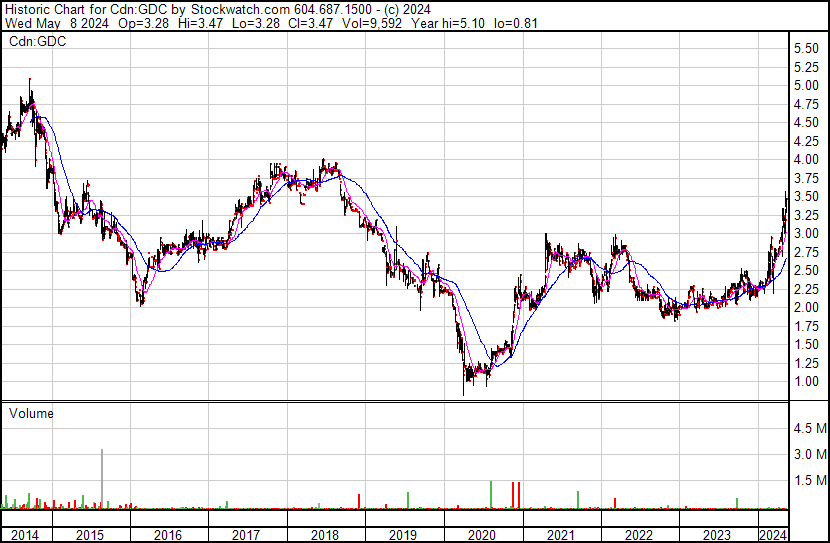The height and width of the screenshot is (543, 830).
Task: Click the 4.00 price axis label
Action: pyautogui.click(x=806, y=159)
